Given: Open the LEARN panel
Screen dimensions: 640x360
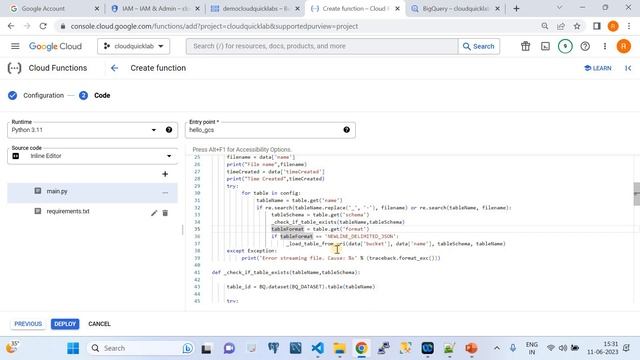Looking at the screenshot, I should tap(598, 68).
